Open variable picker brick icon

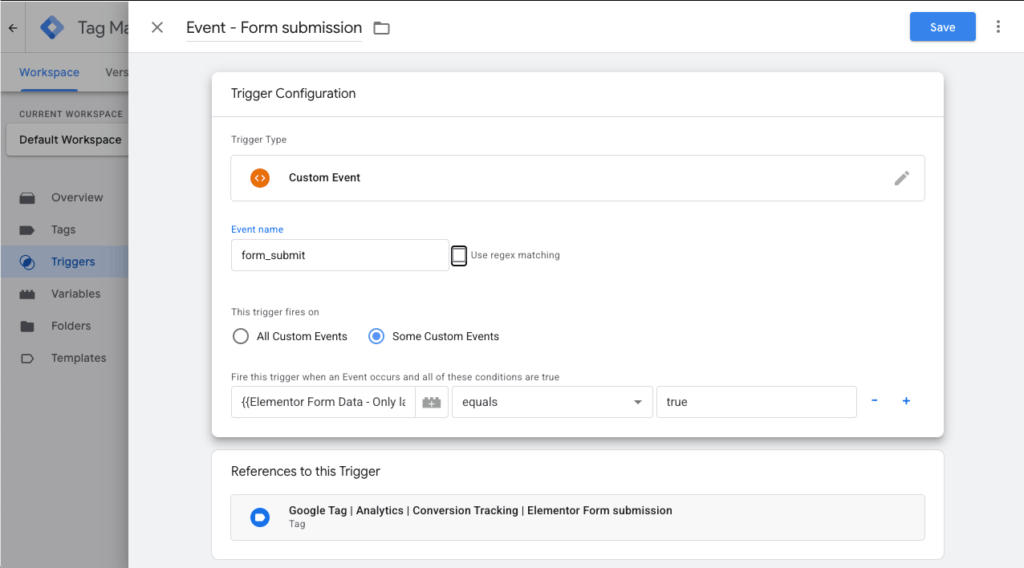432,402
